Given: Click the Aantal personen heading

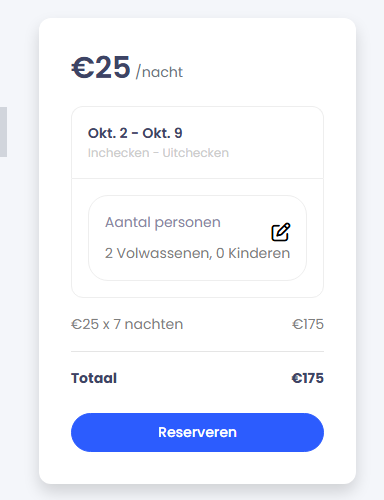Looking at the screenshot, I should [163, 222].
